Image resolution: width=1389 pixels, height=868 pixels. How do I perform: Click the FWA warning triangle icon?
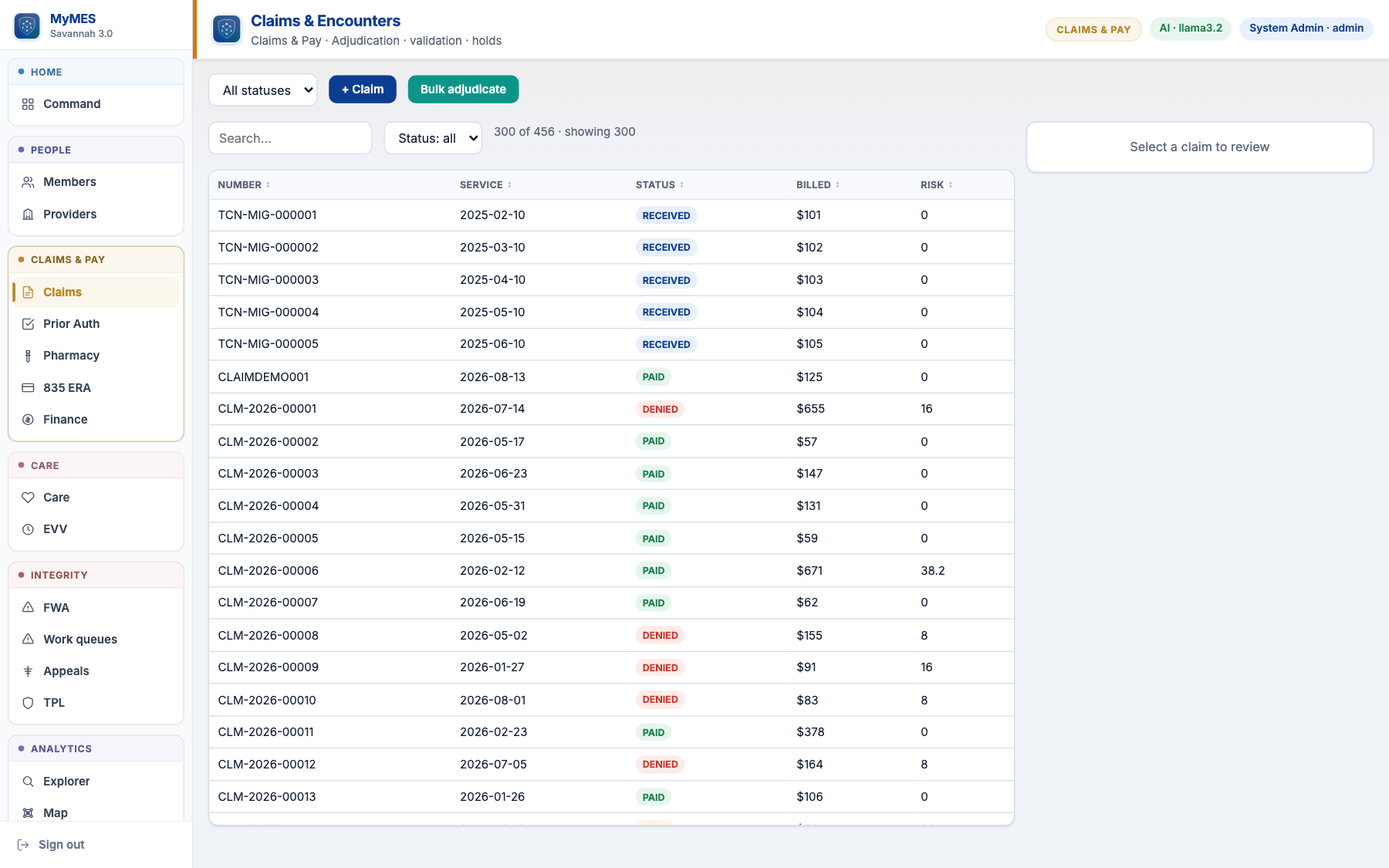pos(28,608)
